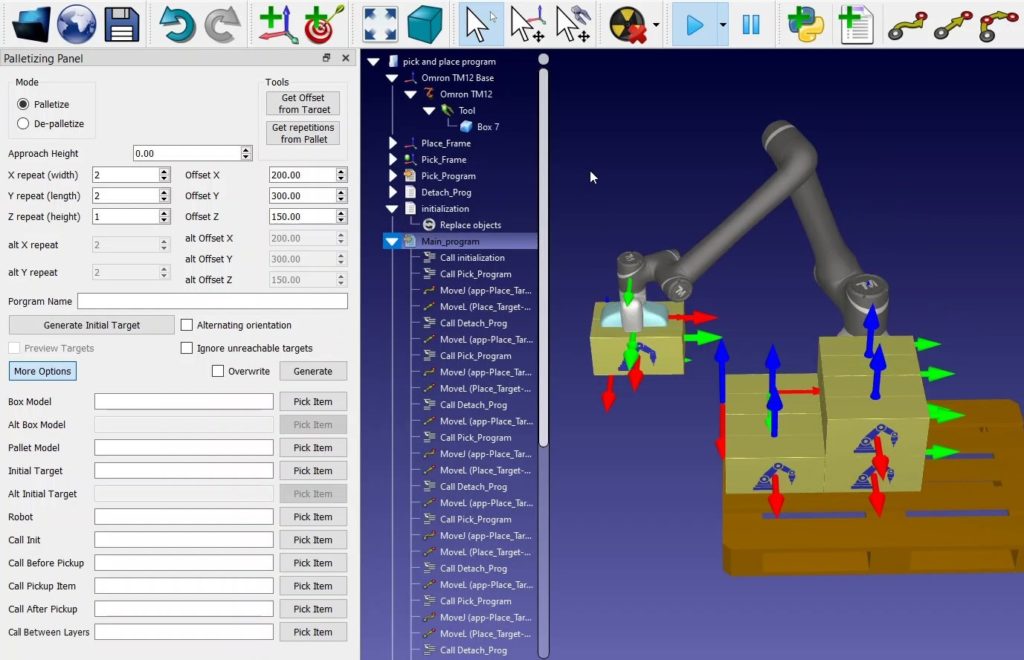Viewport: 1024px width, 660px height.
Task: Click the Program Name input field
Action: [x=212, y=301]
